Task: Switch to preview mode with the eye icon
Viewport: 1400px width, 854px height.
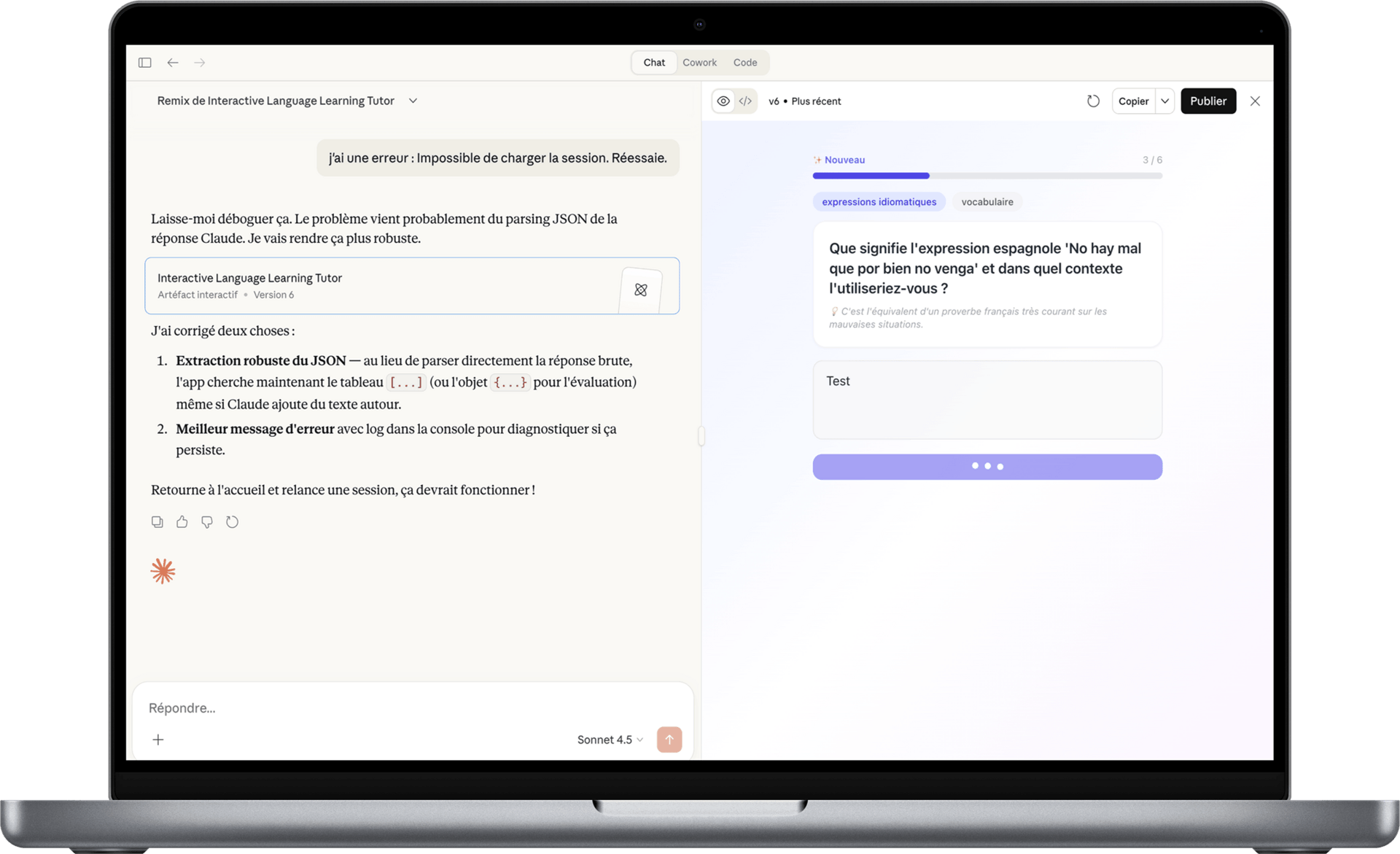Action: (723, 101)
